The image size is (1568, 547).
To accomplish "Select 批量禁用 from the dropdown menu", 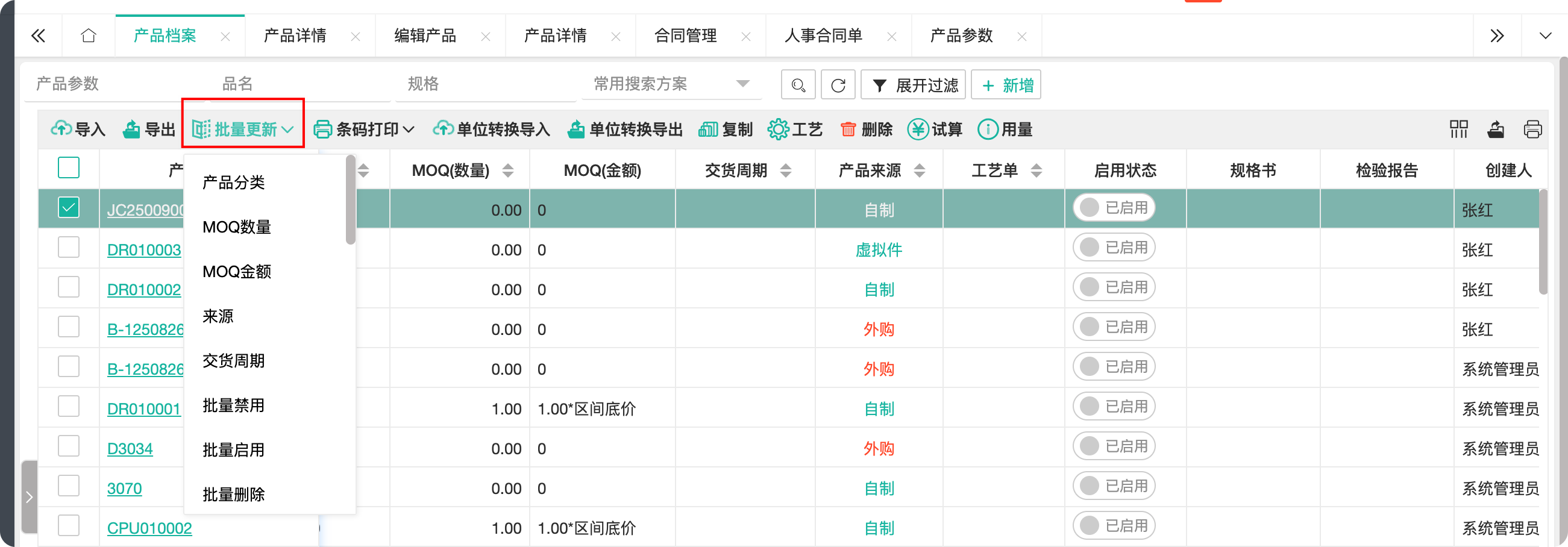I will tap(233, 405).
